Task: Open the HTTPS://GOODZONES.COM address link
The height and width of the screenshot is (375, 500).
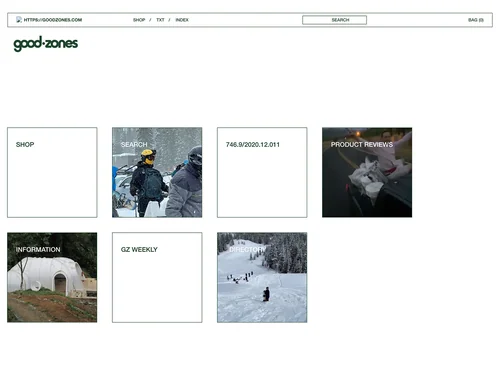Action: [x=53, y=20]
